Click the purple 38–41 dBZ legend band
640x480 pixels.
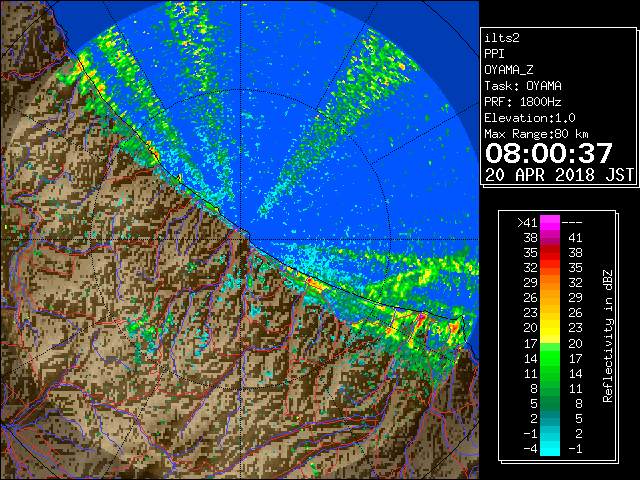550,238
